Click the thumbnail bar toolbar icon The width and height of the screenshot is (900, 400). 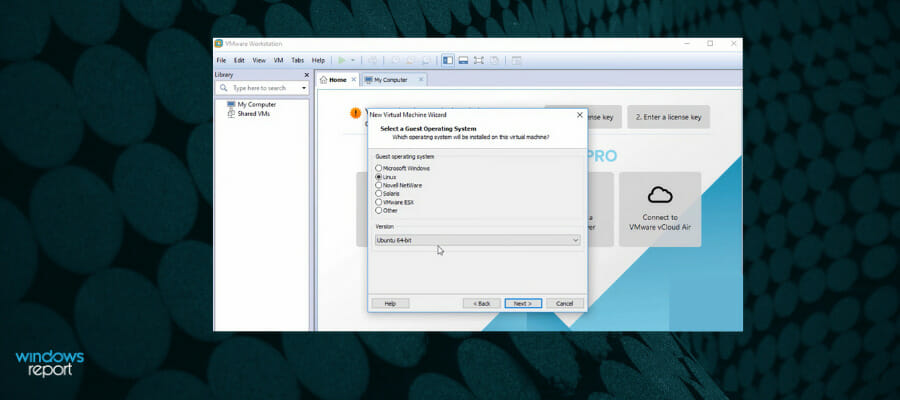pos(463,60)
